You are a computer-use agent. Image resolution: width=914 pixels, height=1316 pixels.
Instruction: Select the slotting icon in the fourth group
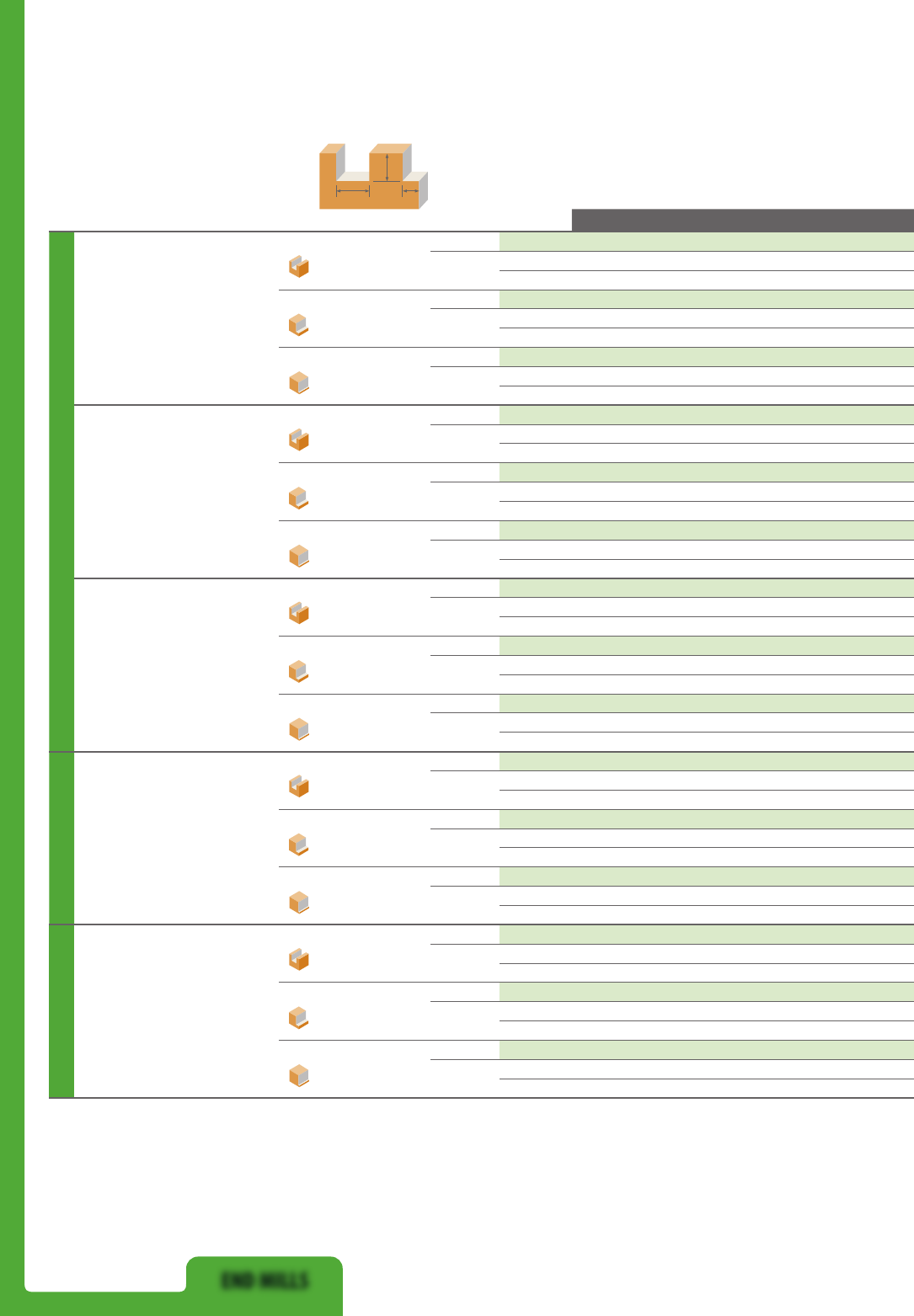299,786
